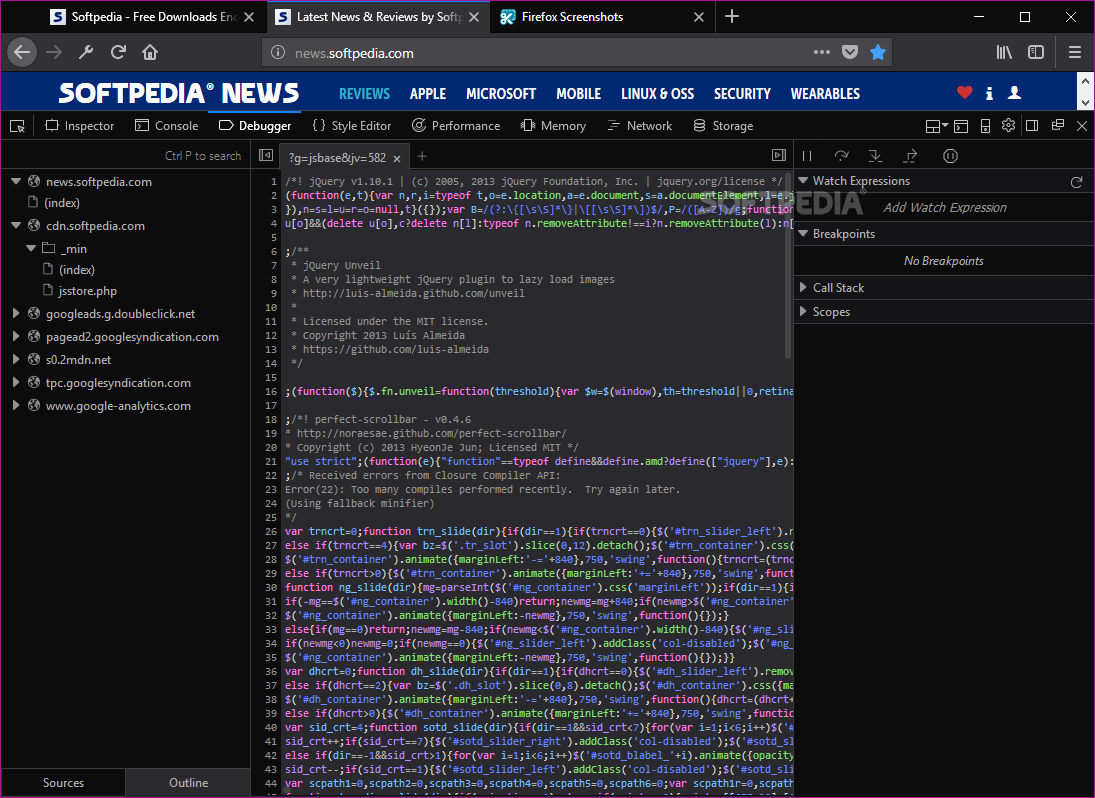Collapse the news.softpedia.com source tree
The height and width of the screenshot is (798, 1095).
tap(16, 182)
